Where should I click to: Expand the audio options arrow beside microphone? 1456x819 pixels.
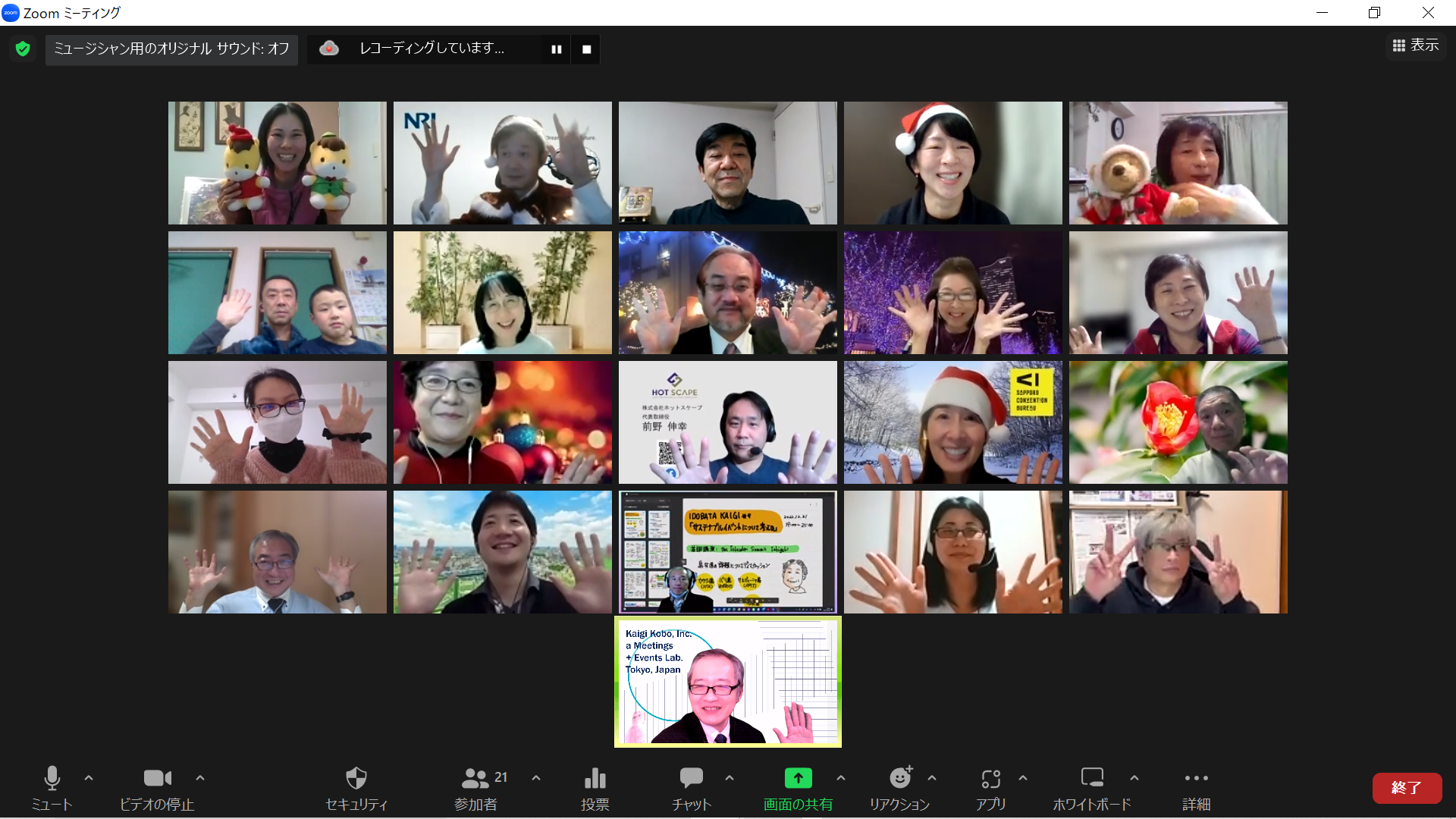89,778
